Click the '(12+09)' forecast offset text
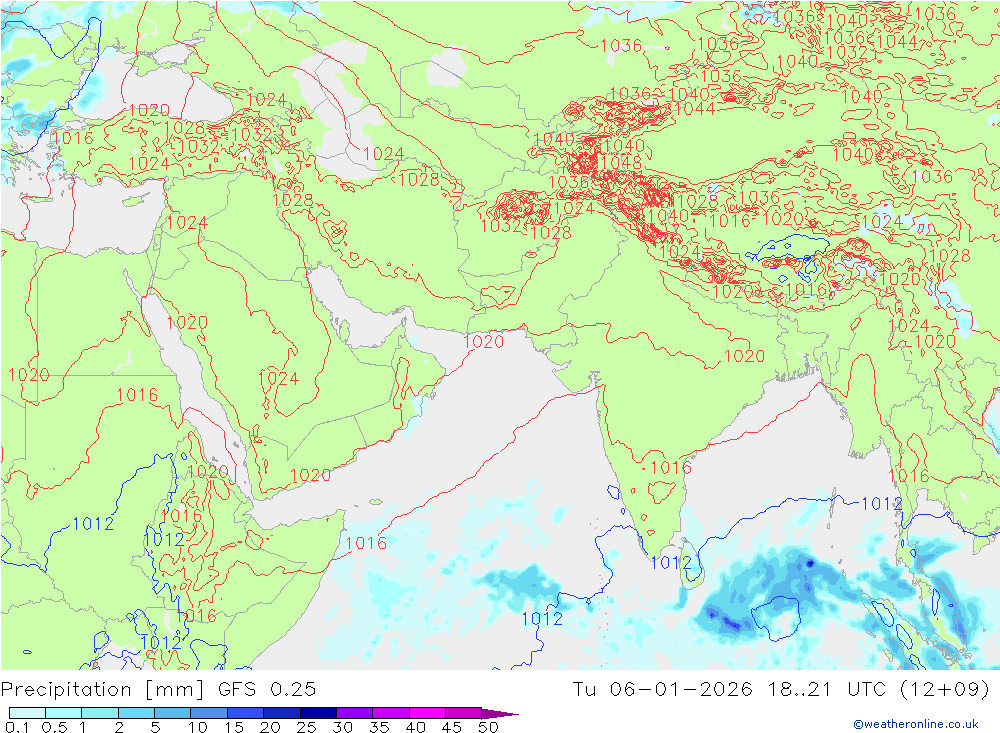Image resolution: width=1000 pixels, height=733 pixels. 945,690
